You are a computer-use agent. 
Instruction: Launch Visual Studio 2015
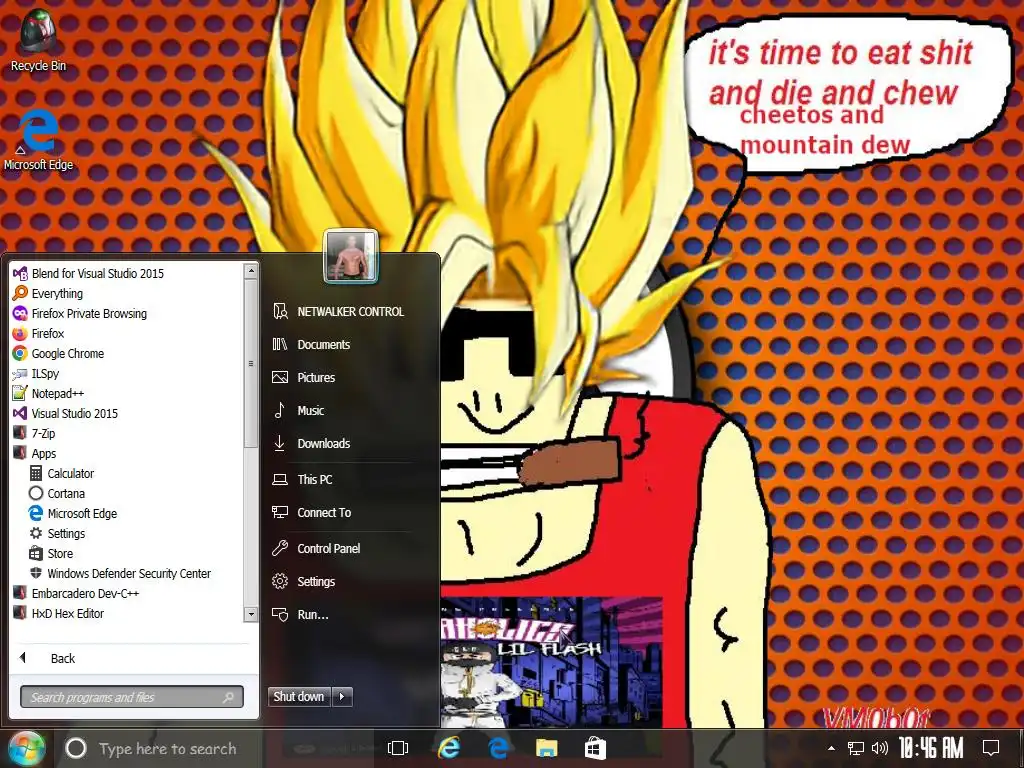pyautogui.click(x=66, y=413)
